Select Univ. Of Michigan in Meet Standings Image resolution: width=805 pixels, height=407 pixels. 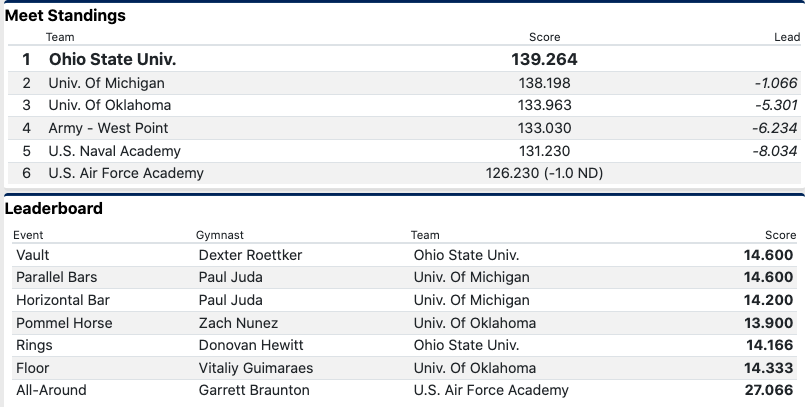click(x=106, y=83)
